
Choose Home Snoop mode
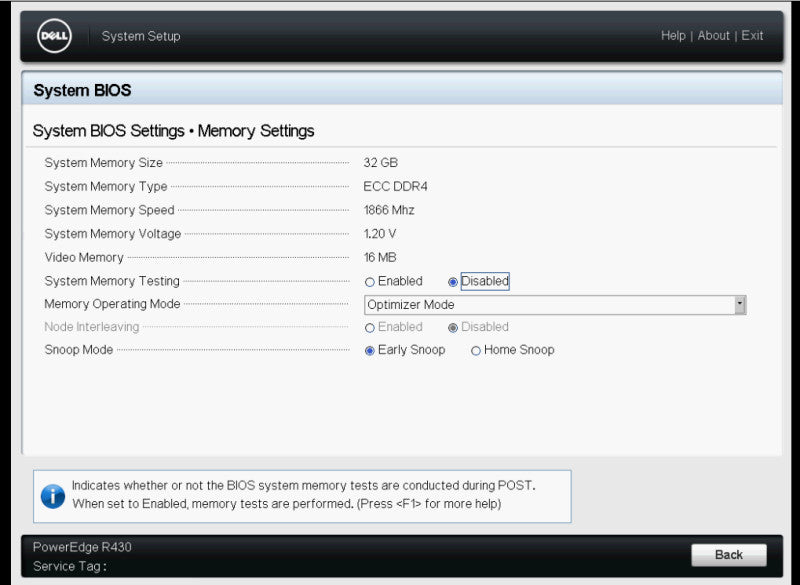click(476, 351)
